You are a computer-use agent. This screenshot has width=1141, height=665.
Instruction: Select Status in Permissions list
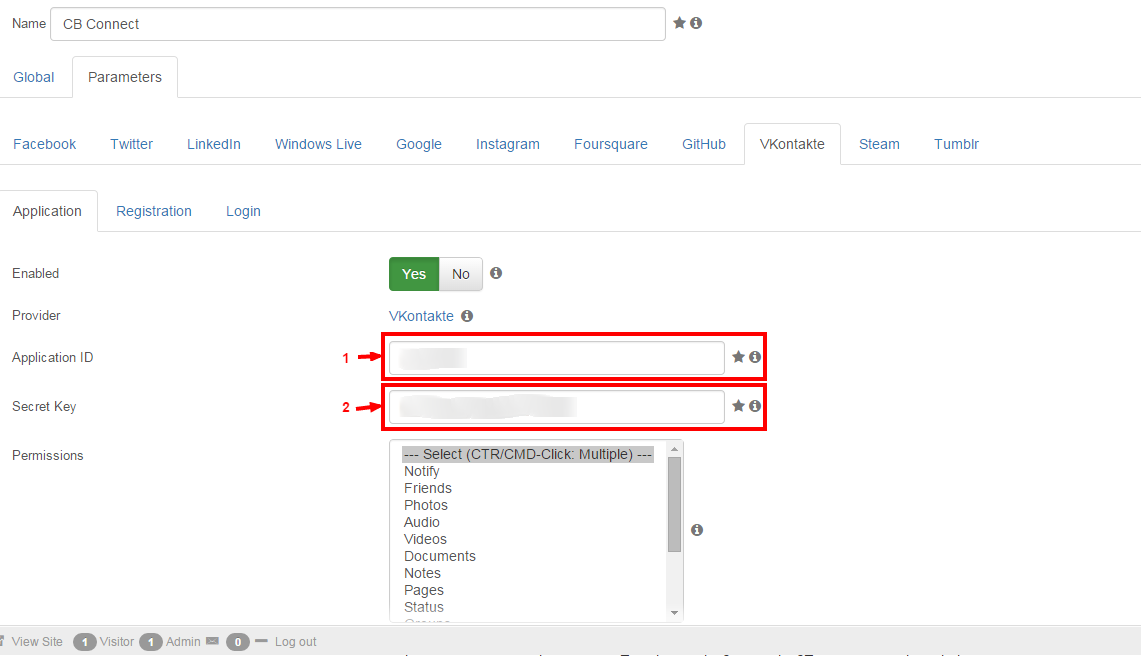[x=424, y=607]
